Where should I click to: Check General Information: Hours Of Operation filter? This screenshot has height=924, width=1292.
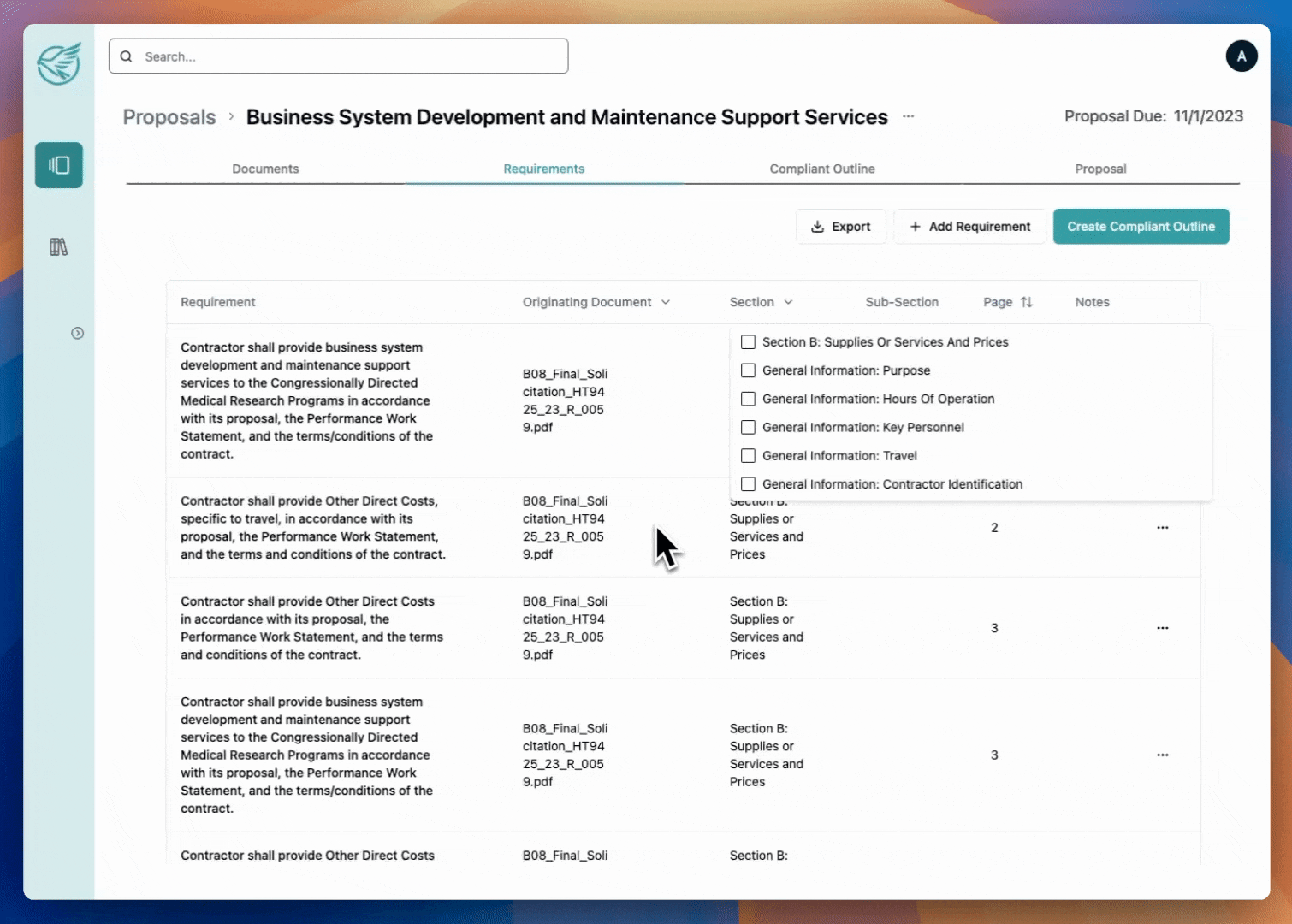coord(748,399)
